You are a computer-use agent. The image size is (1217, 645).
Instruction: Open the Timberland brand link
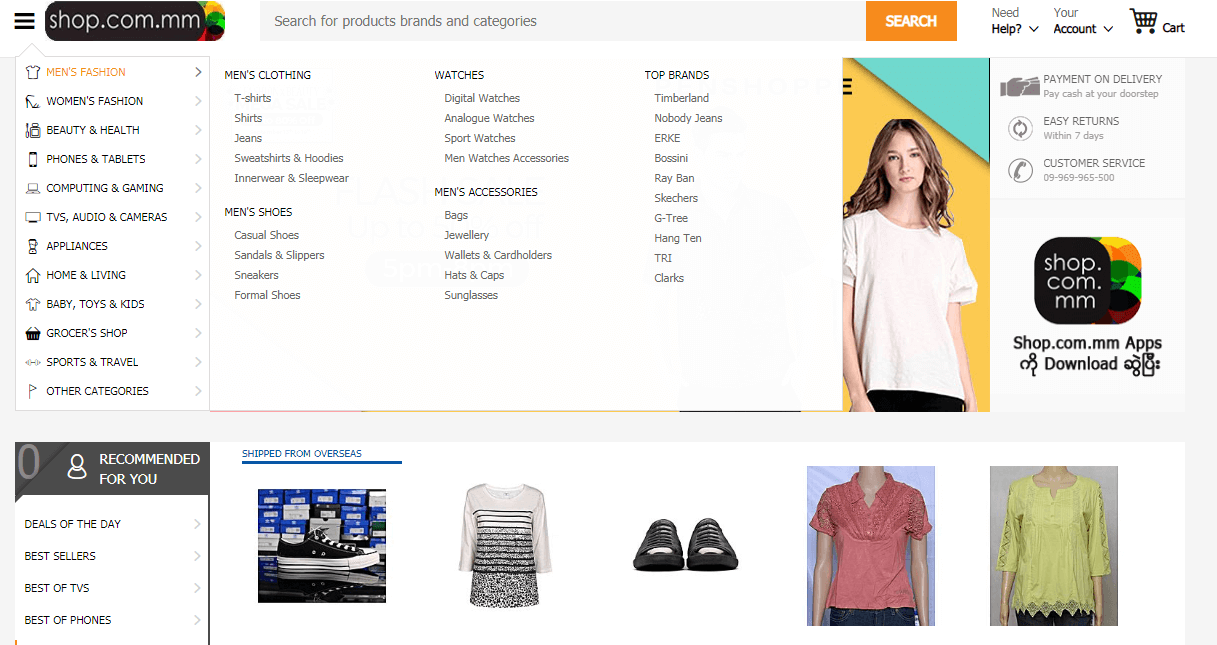click(681, 98)
